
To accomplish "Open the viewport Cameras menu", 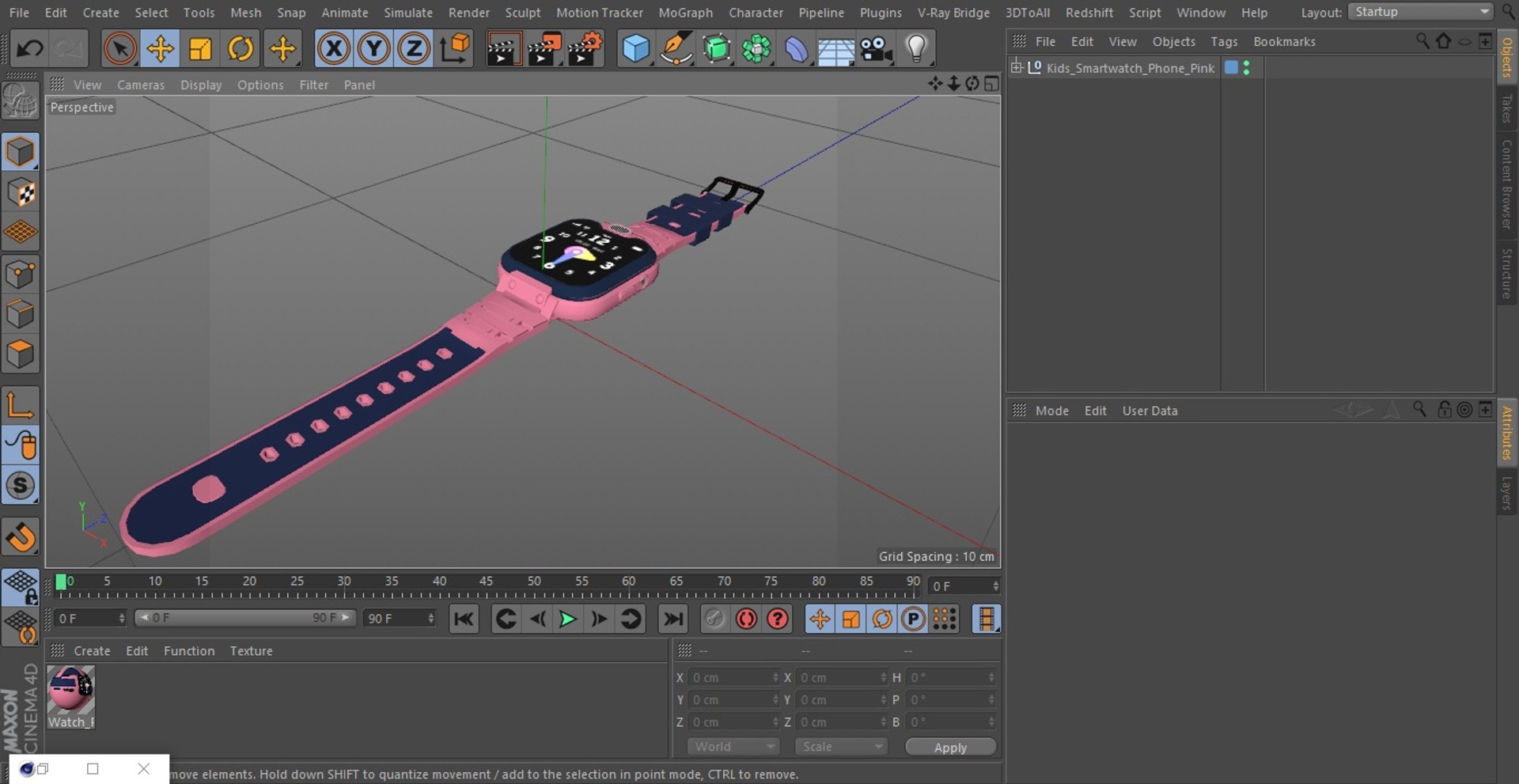I will 141,85.
